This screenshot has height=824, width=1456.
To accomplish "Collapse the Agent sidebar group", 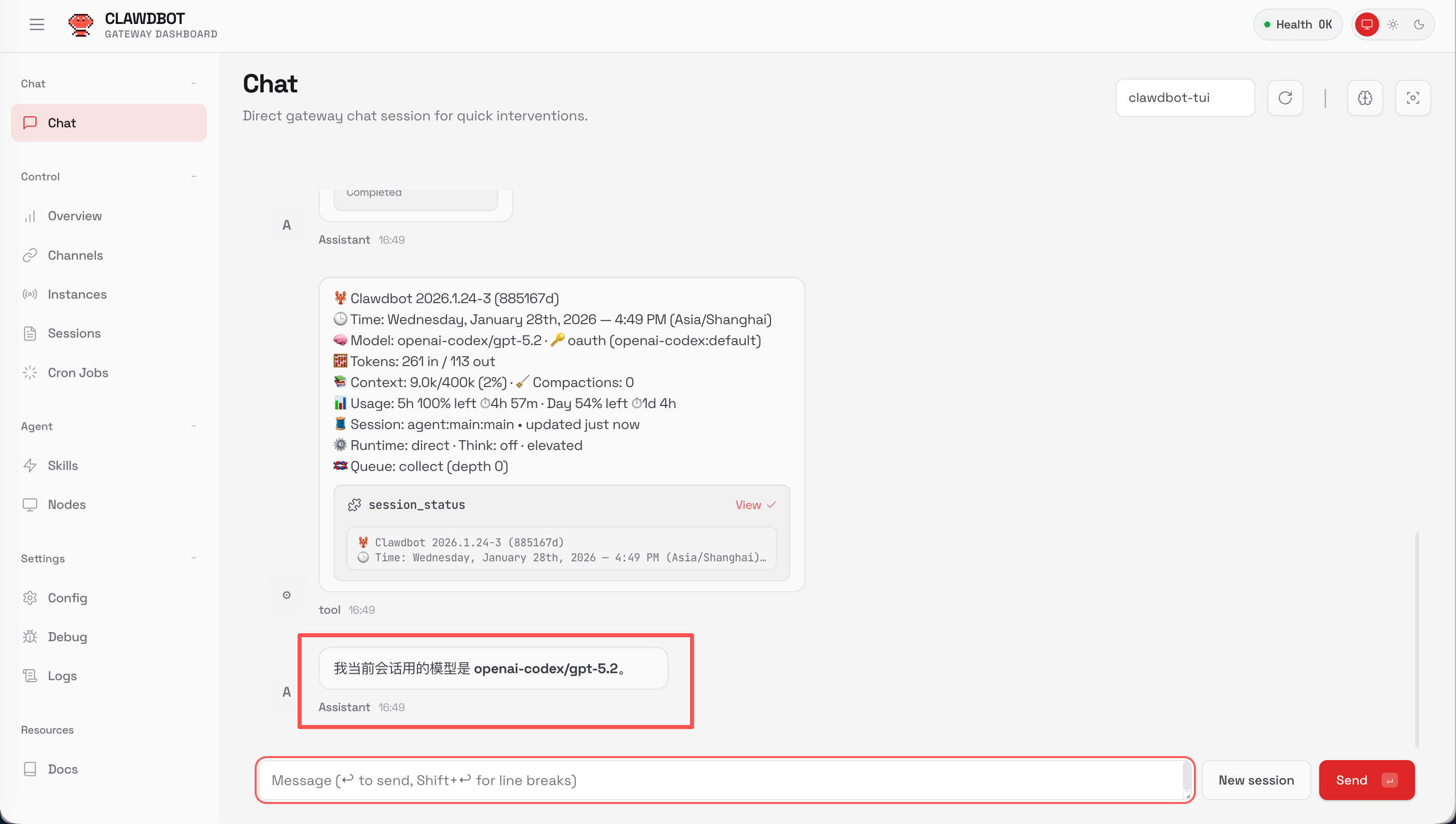I will 193,426.
